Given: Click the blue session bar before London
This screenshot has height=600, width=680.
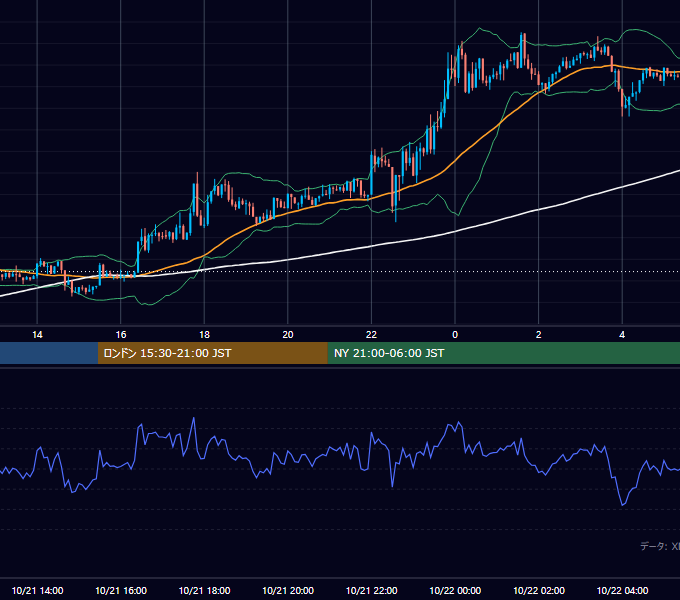Looking at the screenshot, I should pos(49,353).
